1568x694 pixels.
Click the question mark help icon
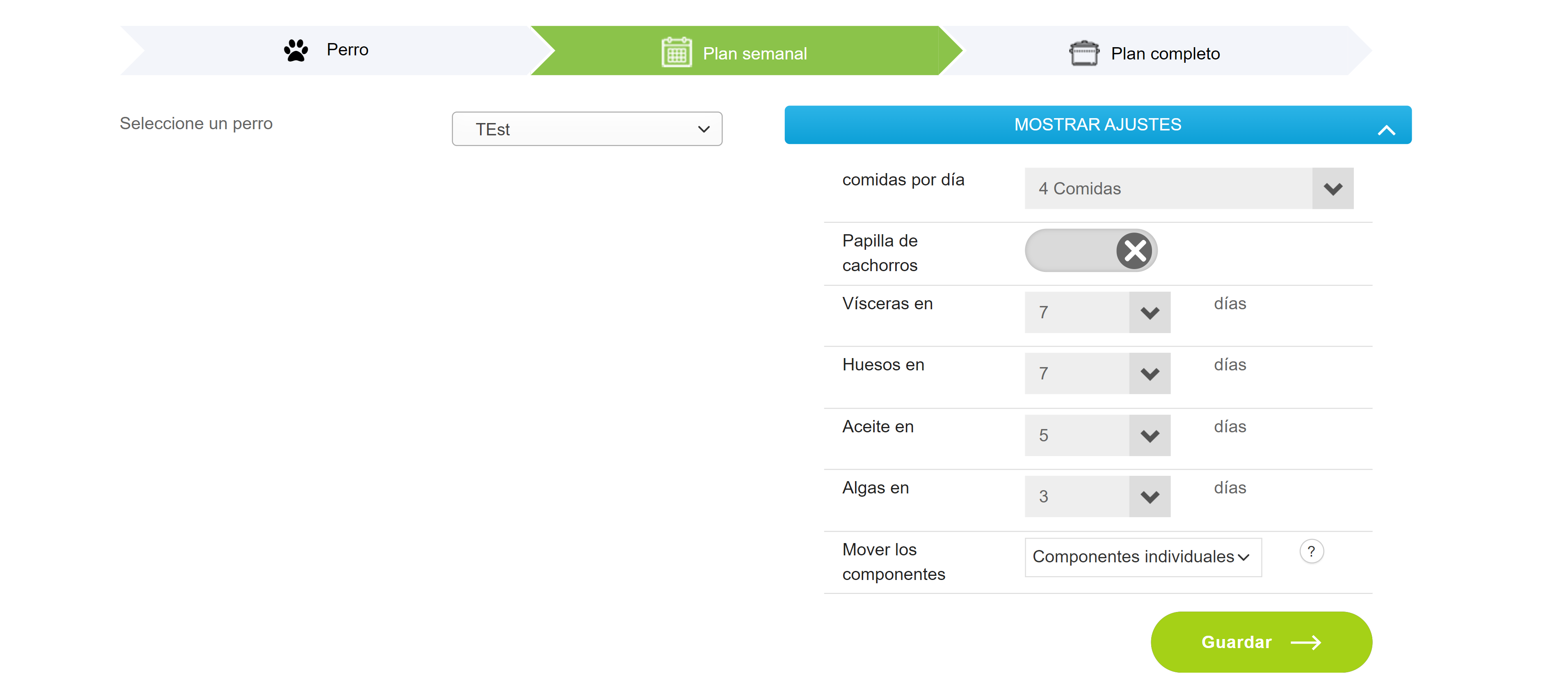(x=1311, y=552)
